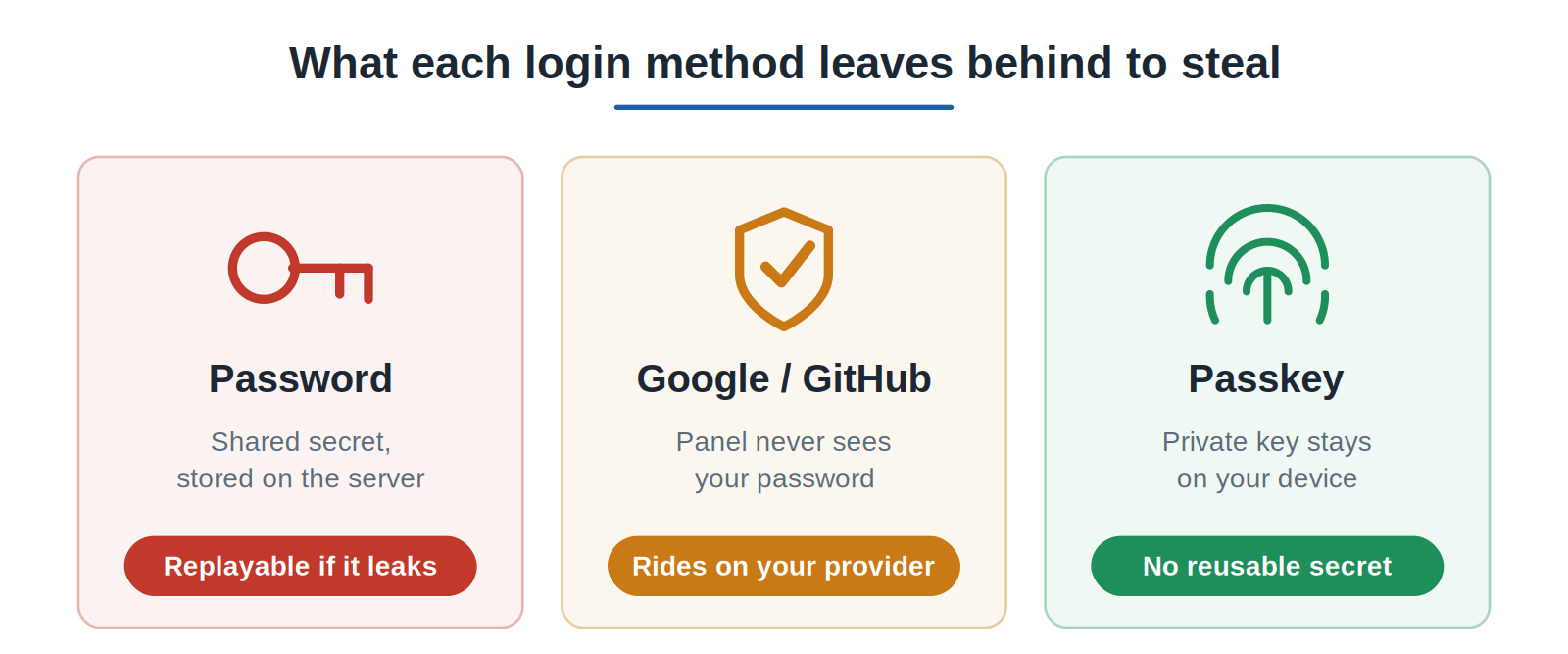Image resolution: width=1568 pixels, height=654 pixels.
Task: Click the blue underline beneath the title
Action: (x=784, y=107)
